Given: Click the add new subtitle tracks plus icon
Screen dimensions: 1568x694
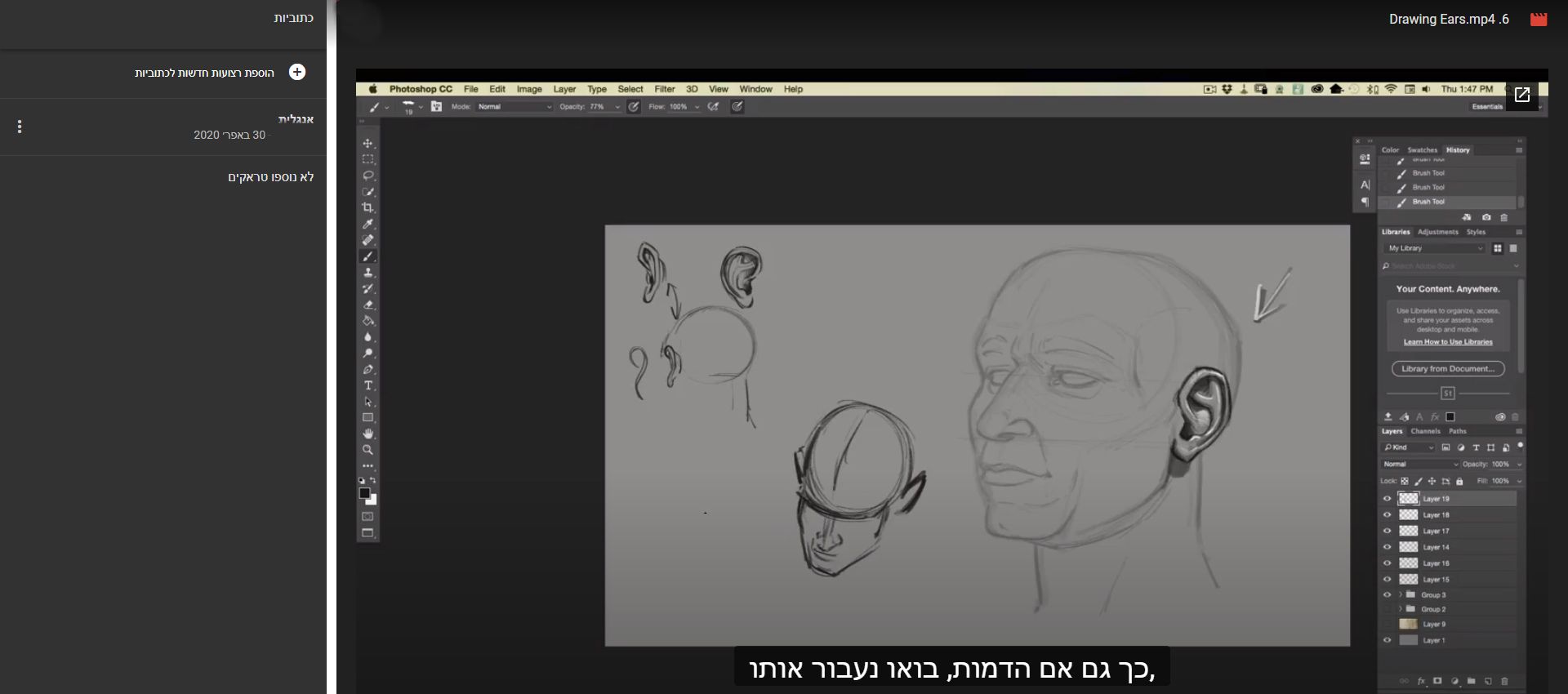Looking at the screenshot, I should 297,72.
